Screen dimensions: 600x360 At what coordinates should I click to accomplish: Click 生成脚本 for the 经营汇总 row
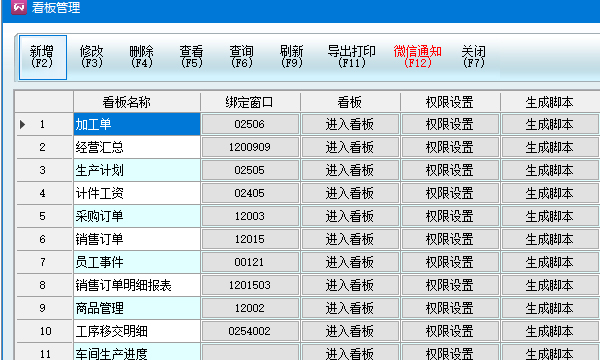tap(550, 147)
